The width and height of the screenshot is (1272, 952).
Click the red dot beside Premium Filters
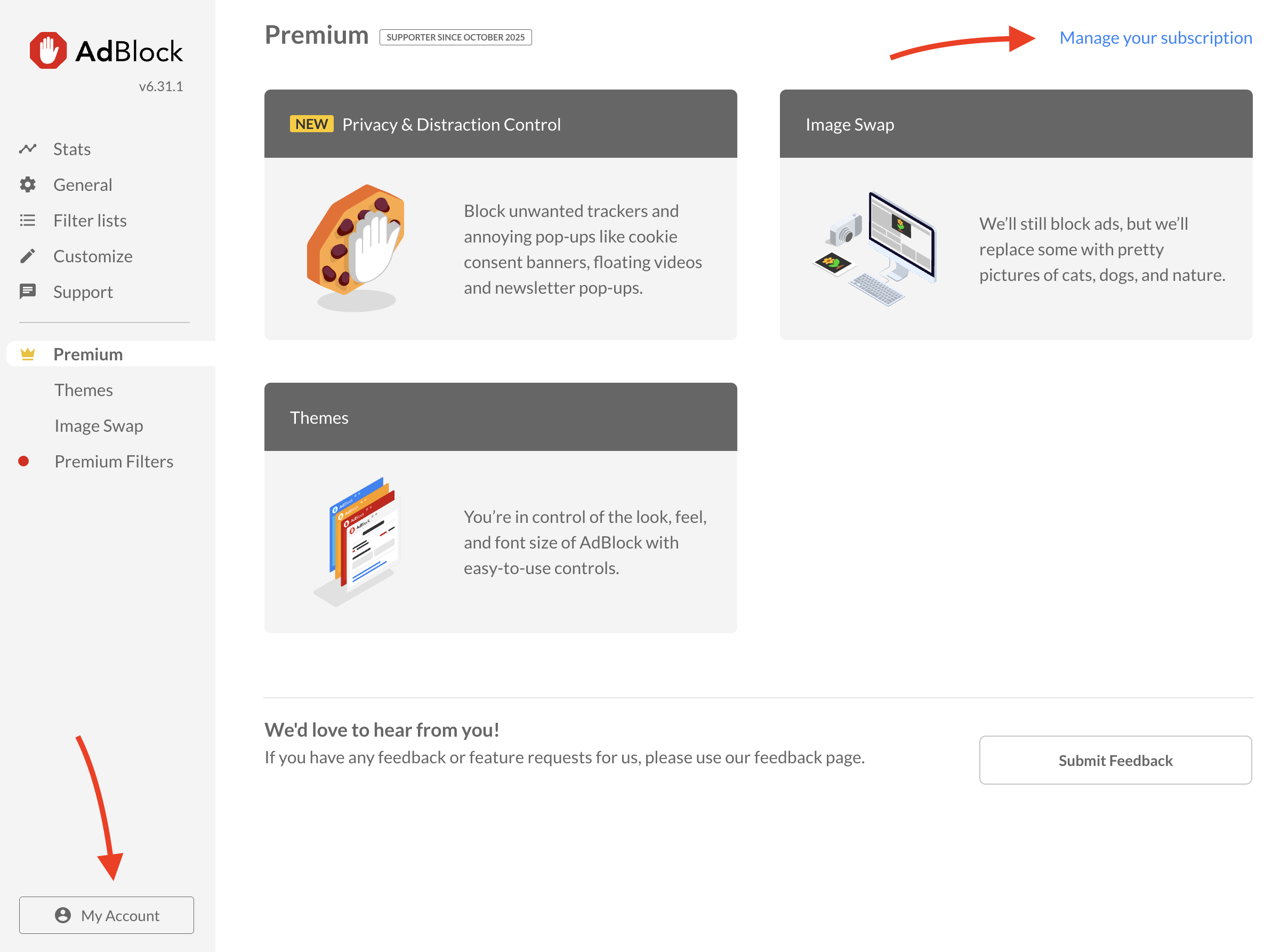[23, 461]
